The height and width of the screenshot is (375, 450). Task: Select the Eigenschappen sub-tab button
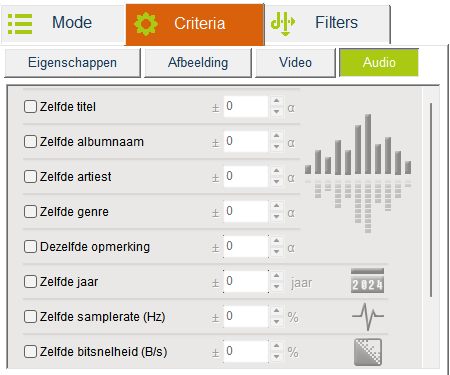(x=72, y=63)
